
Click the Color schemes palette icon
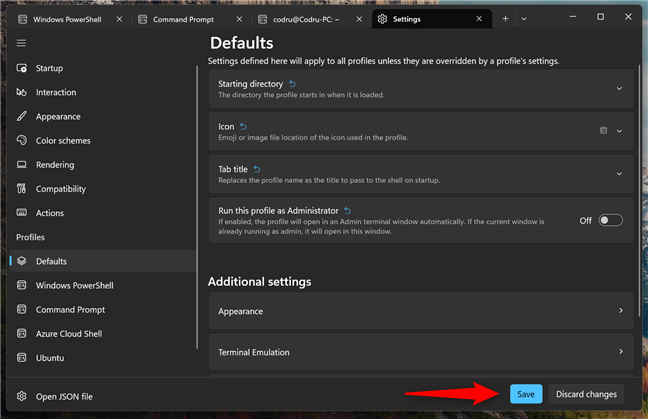pos(21,140)
